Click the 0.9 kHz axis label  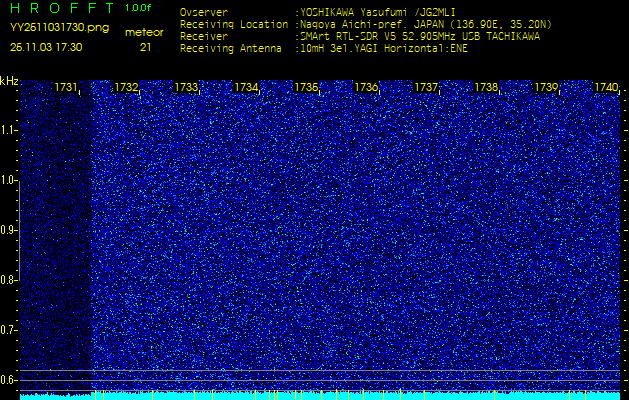[x=9, y=230]
